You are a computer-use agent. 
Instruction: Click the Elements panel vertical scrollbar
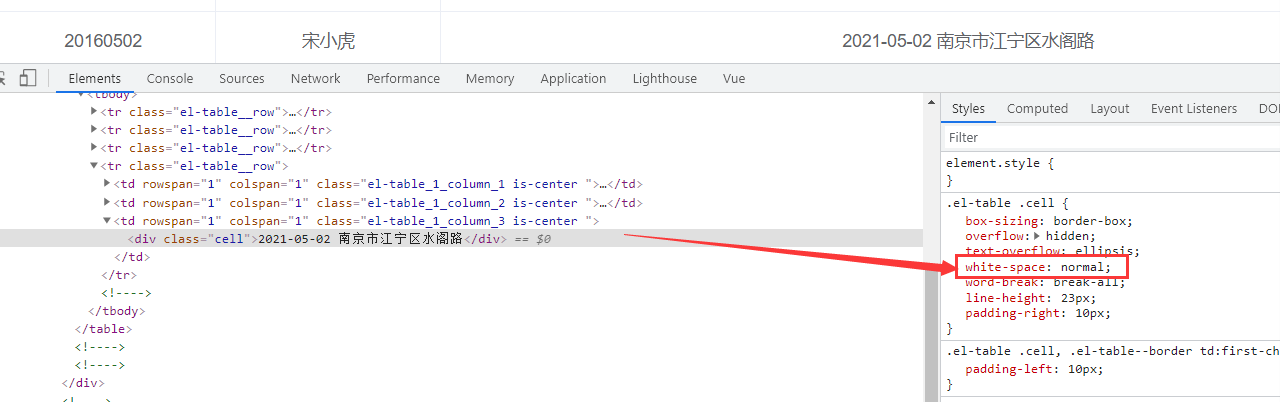tap(931, 247)
